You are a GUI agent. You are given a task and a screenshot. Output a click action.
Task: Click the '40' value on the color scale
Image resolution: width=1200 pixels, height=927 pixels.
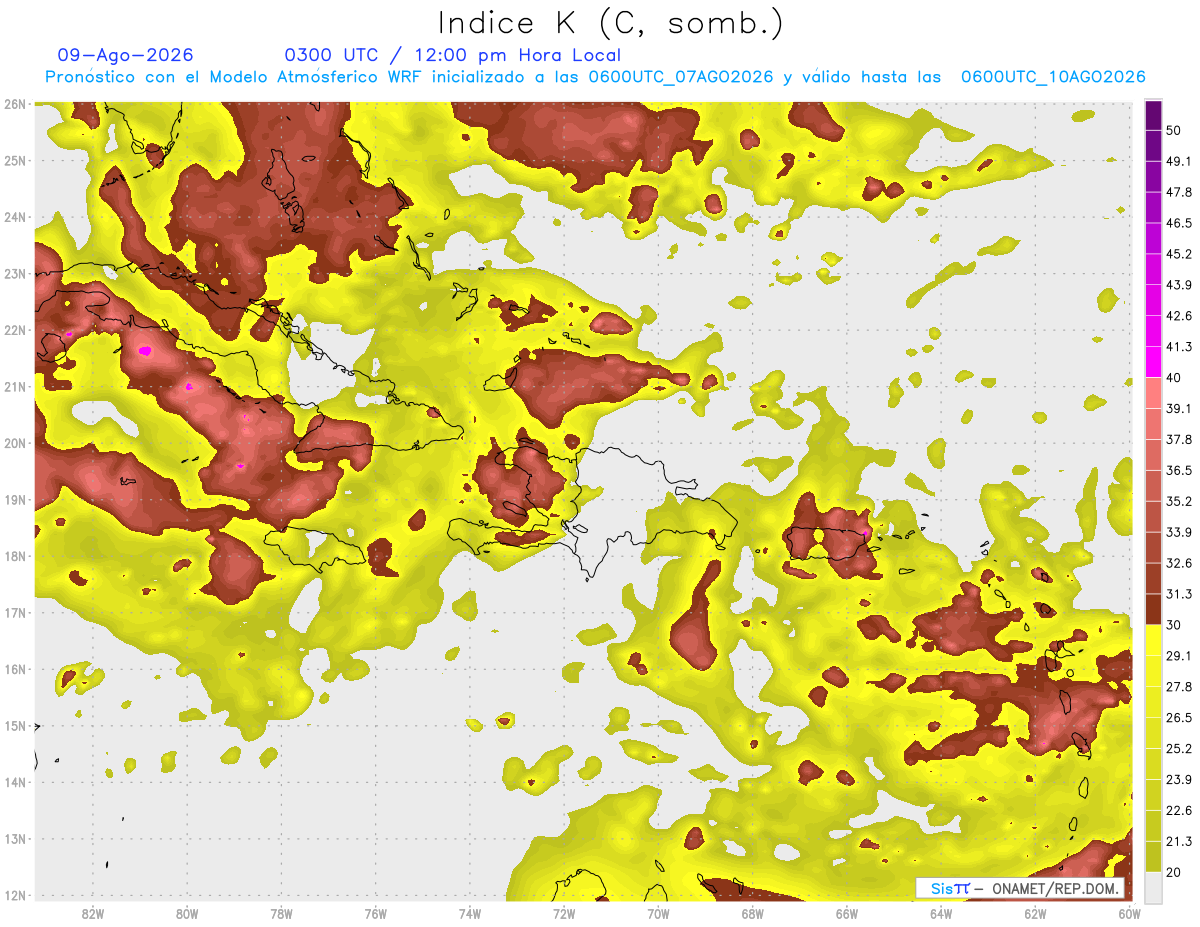[x=1174, y=378]
